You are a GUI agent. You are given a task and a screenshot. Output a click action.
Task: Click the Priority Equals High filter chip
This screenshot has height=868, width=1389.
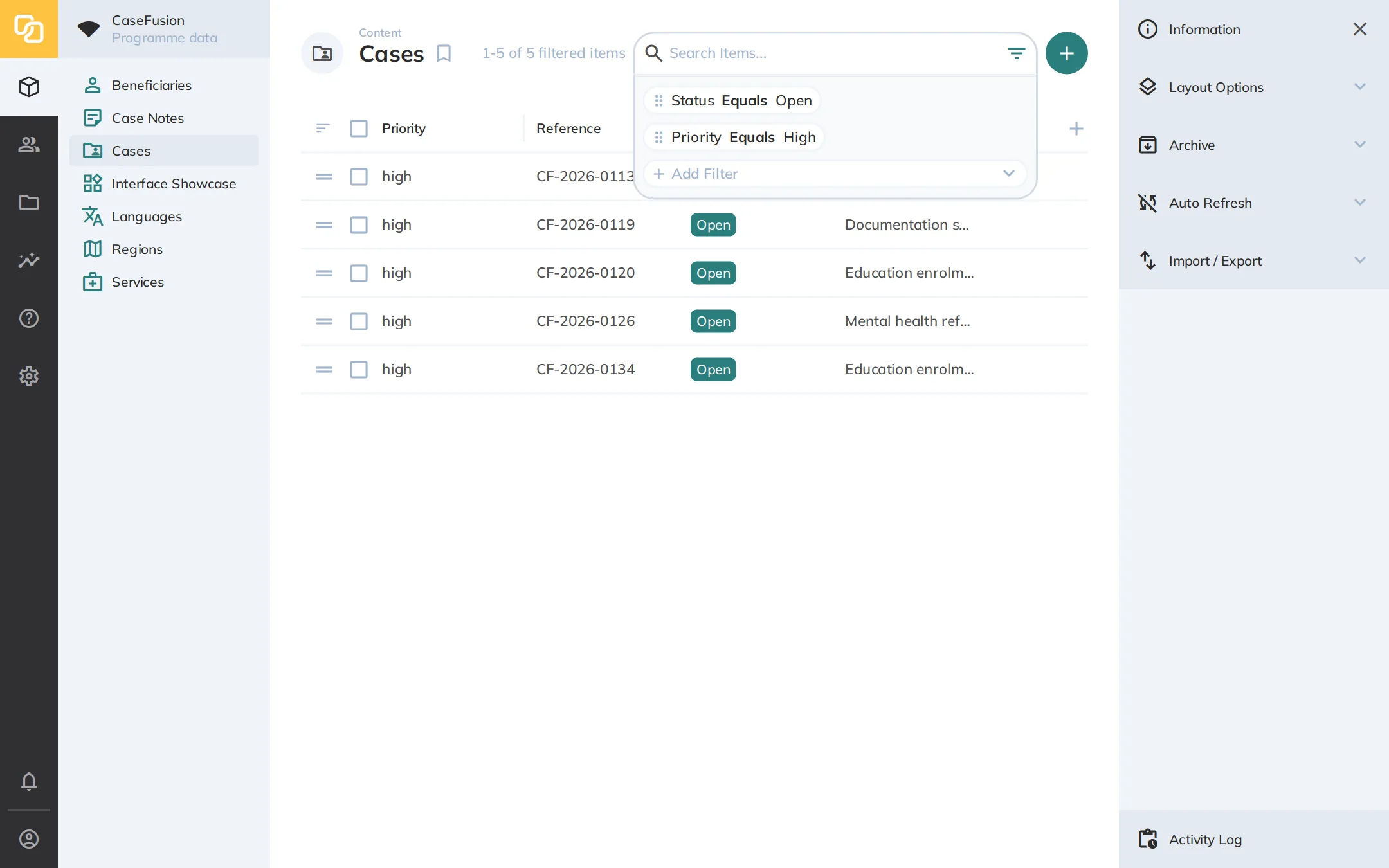(x=734, y=138)
